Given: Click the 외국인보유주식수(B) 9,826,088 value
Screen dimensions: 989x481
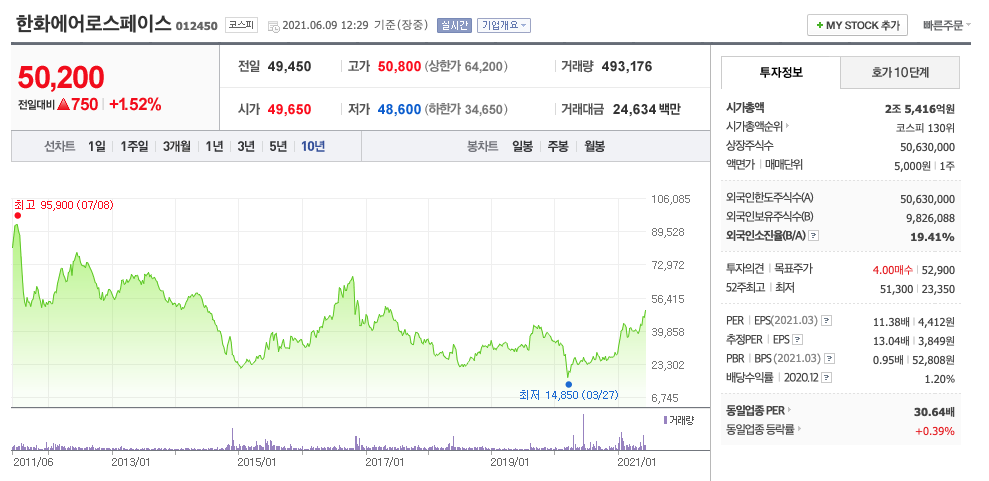Looking at the screenshot, I should tap(930, 218).
